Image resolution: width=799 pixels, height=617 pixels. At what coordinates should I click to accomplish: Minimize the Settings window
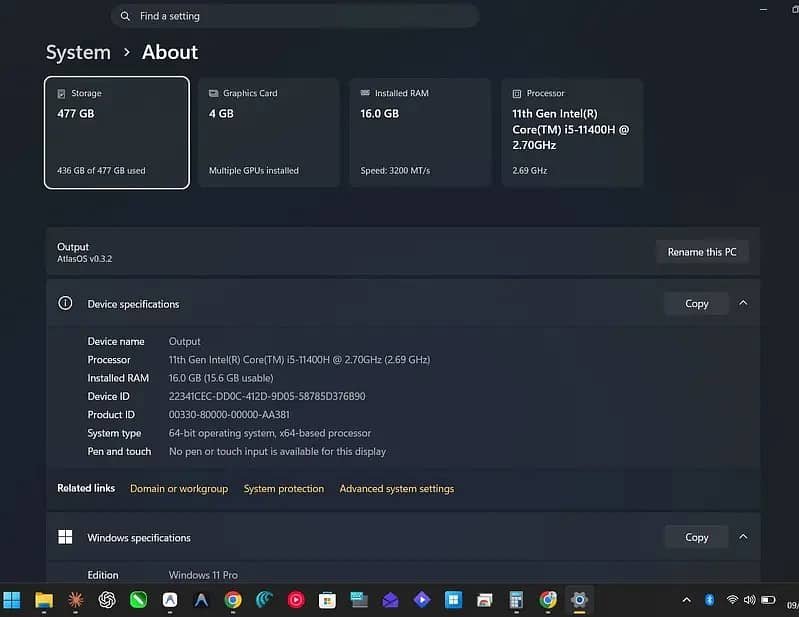pos(763,10)
